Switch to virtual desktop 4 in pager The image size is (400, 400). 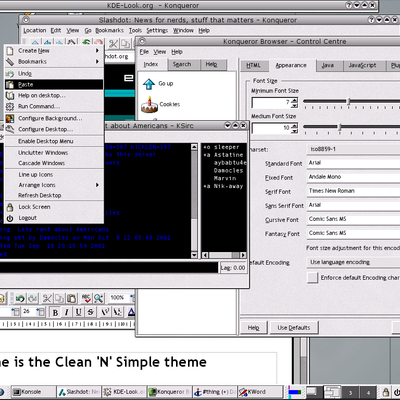369,392
